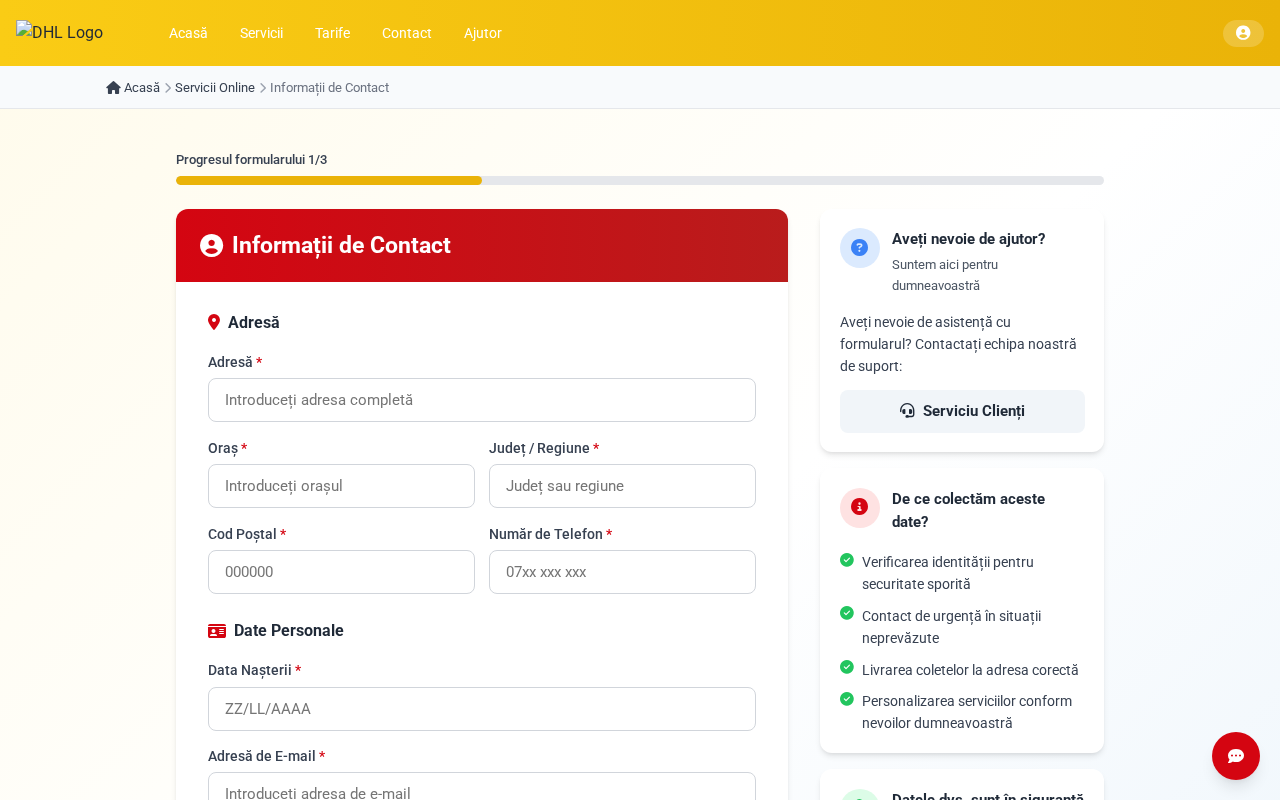
Task: Click the ID card icon beside Date Personale
Action: (x=217, y=631)
